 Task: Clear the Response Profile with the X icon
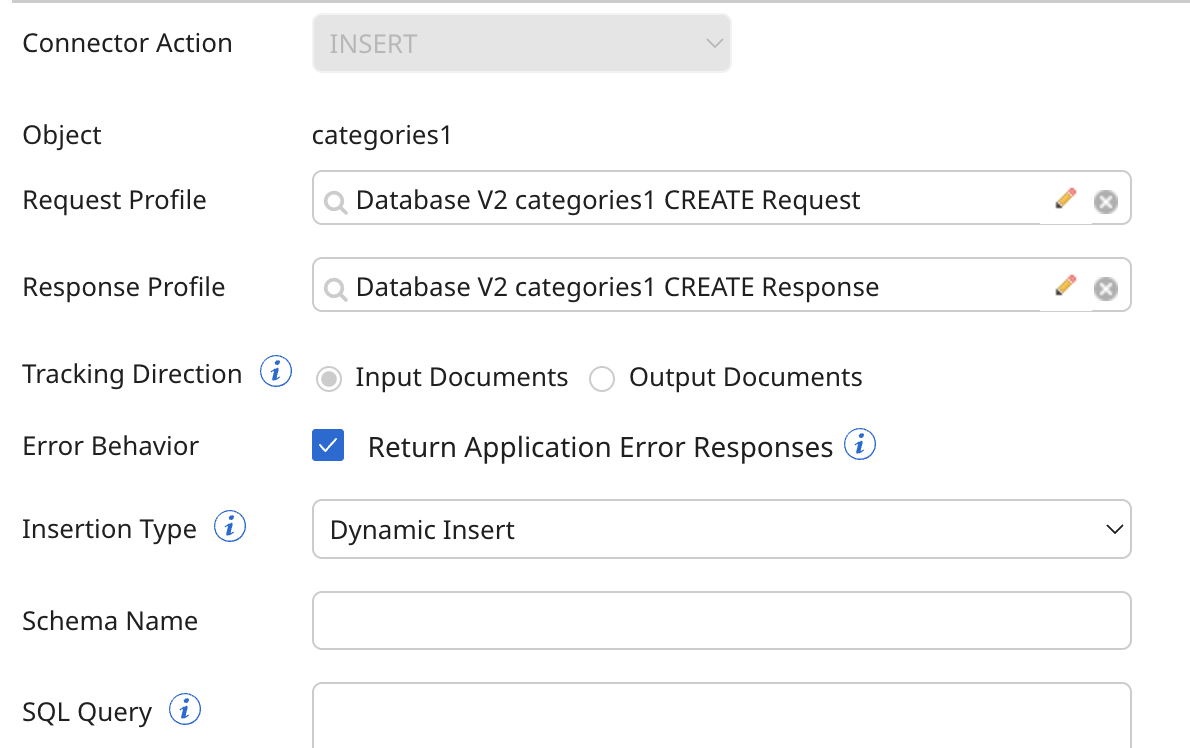tap(1106, 288)
